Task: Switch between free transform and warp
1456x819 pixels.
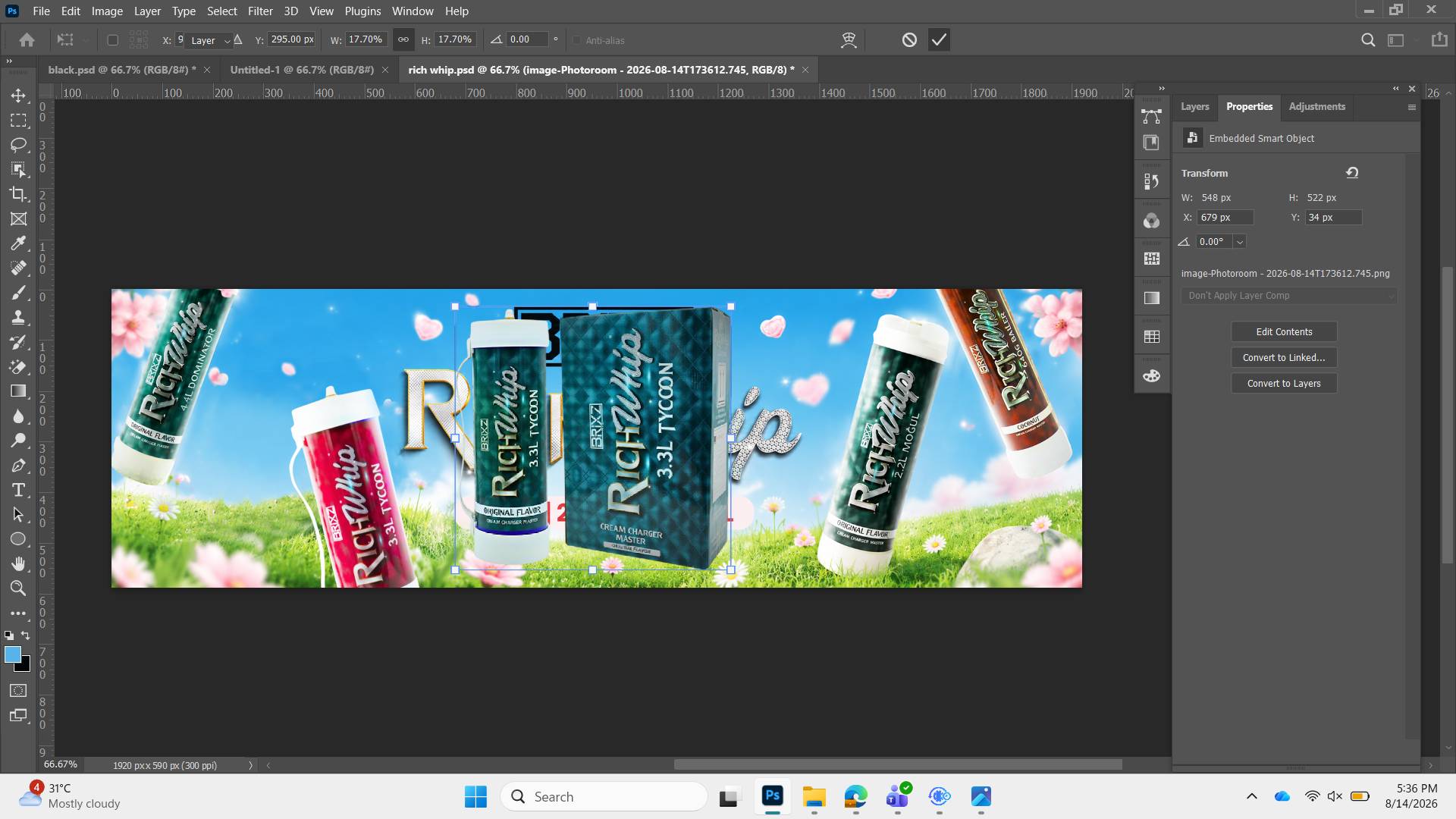Action: [x=849, y=40]
